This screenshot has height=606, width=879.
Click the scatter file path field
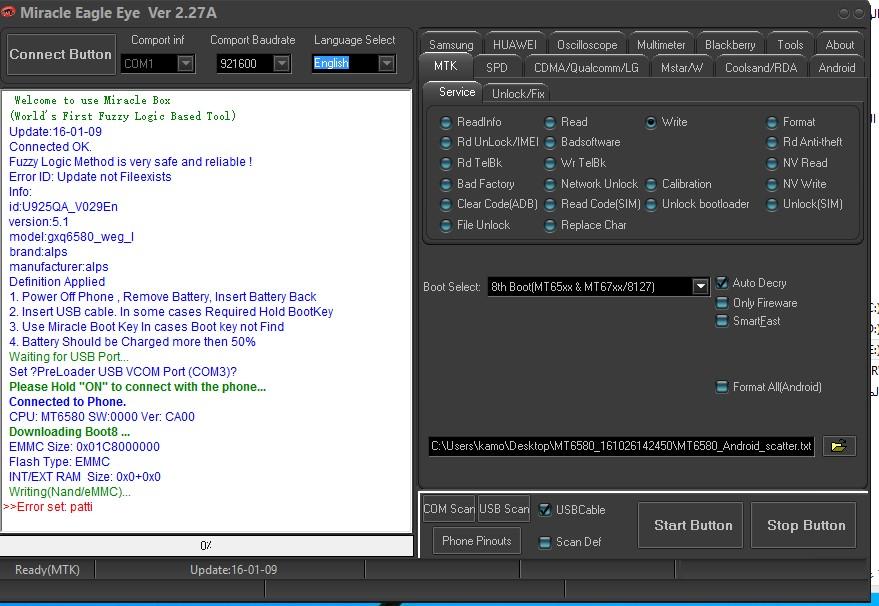point(621,446)
